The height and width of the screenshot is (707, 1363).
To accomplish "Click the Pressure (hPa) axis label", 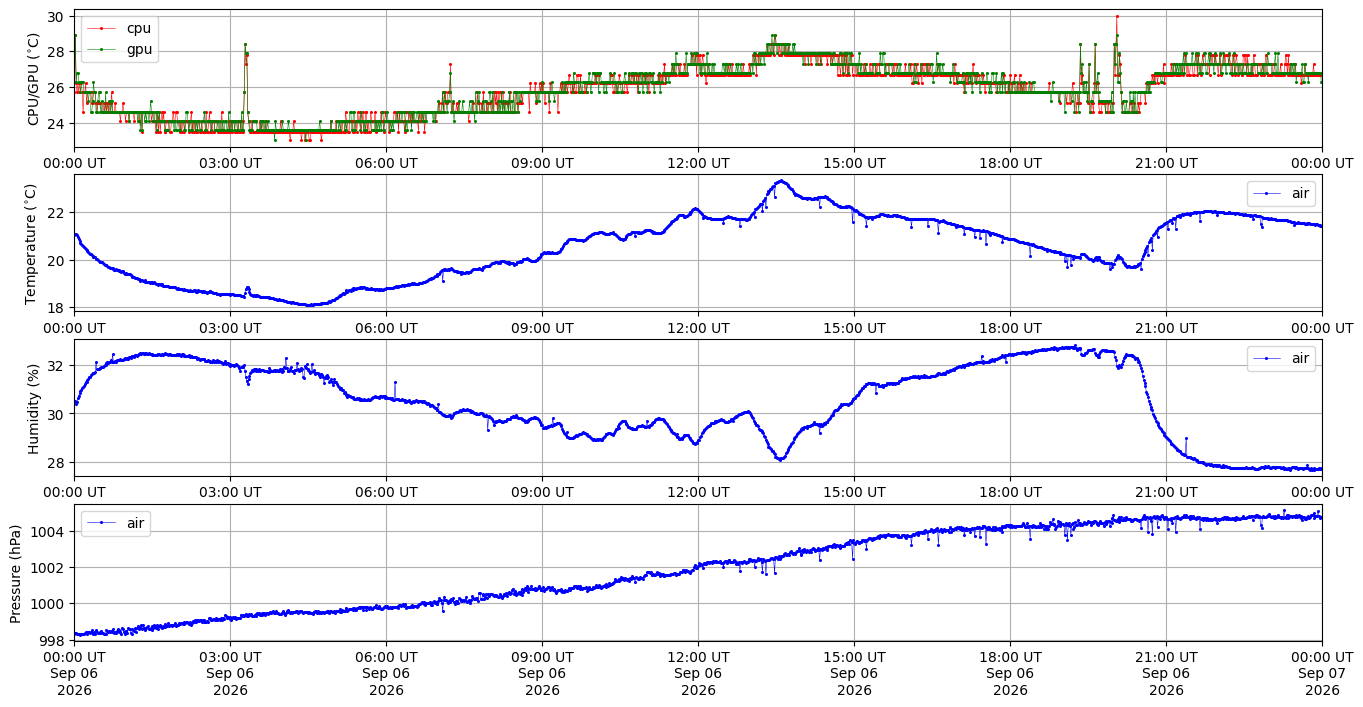I will (16, 573).
